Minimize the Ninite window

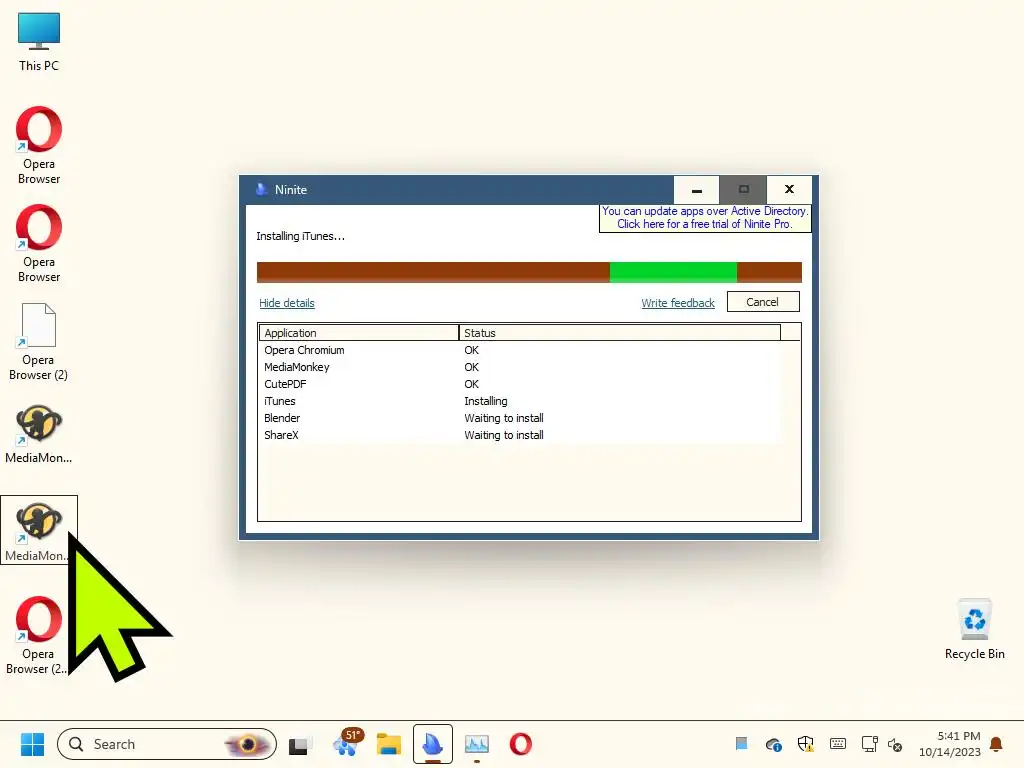(x=696, y=190)
